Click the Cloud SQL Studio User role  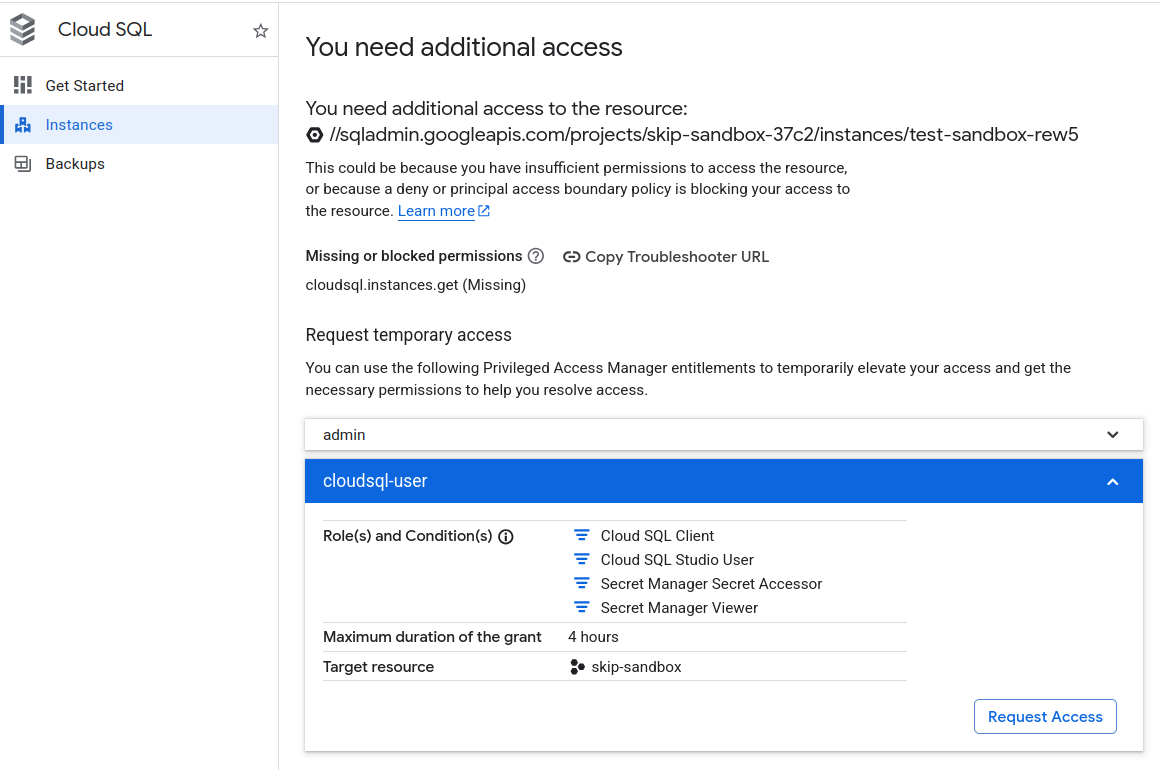[677, 560]
